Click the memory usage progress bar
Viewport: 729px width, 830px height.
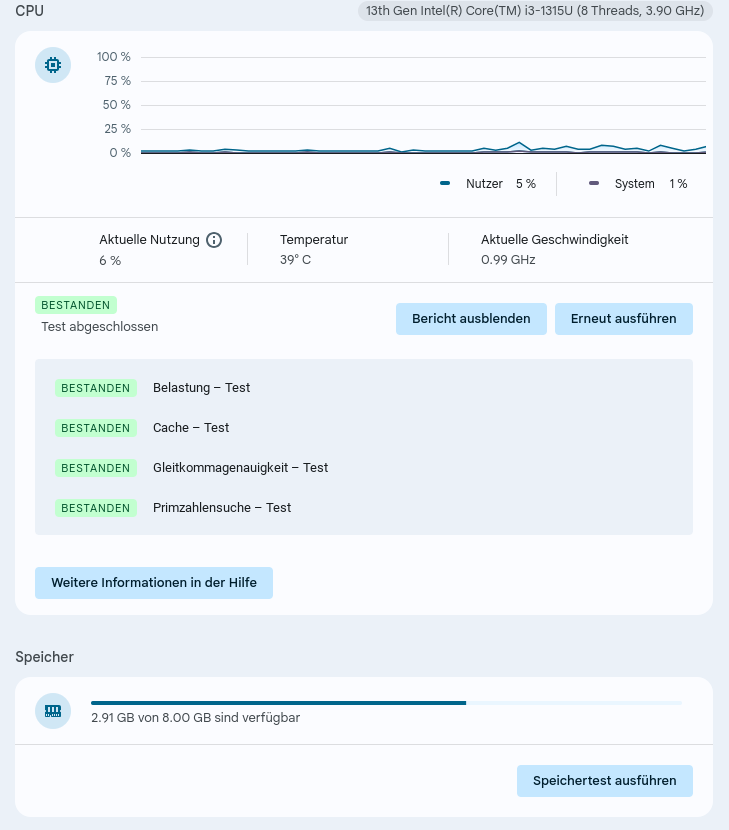pyautogui.click(x=386, y=703)
